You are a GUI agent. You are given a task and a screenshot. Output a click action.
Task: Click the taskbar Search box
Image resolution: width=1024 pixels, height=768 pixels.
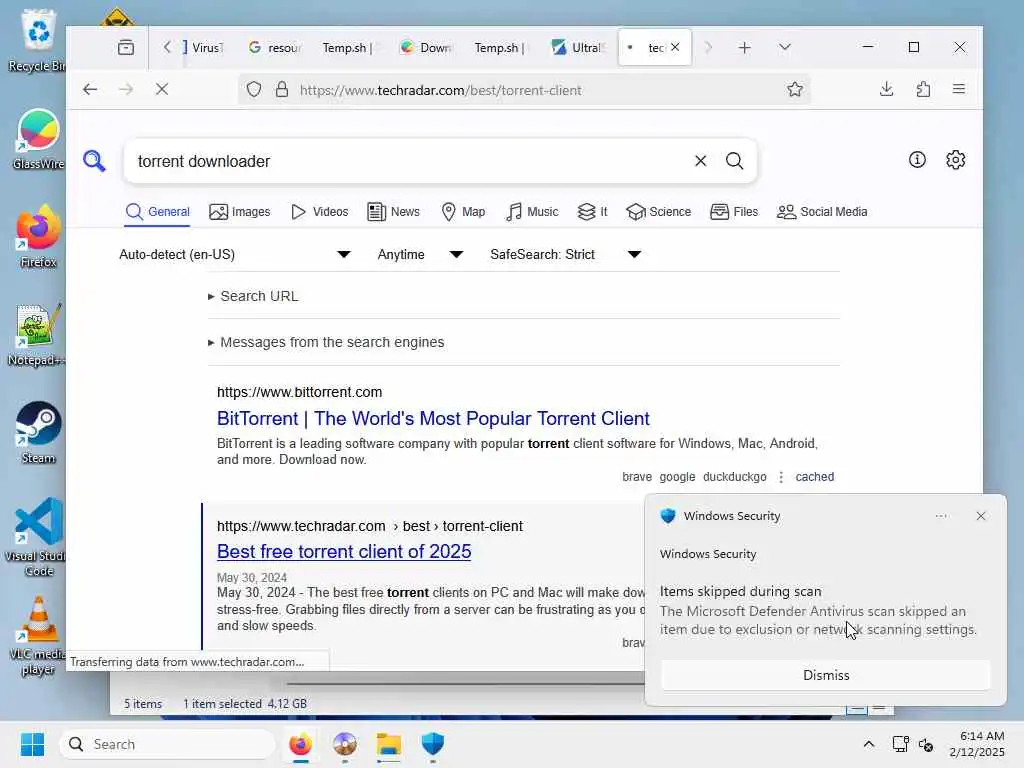(x=167, y=744)
